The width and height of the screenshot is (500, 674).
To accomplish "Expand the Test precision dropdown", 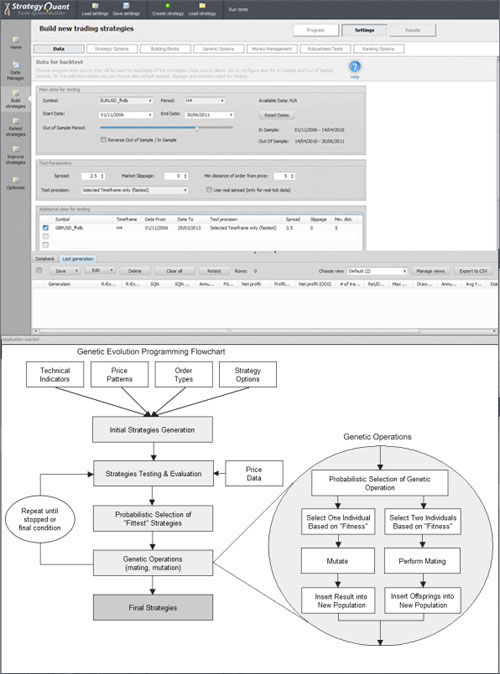I will point(135,190).
